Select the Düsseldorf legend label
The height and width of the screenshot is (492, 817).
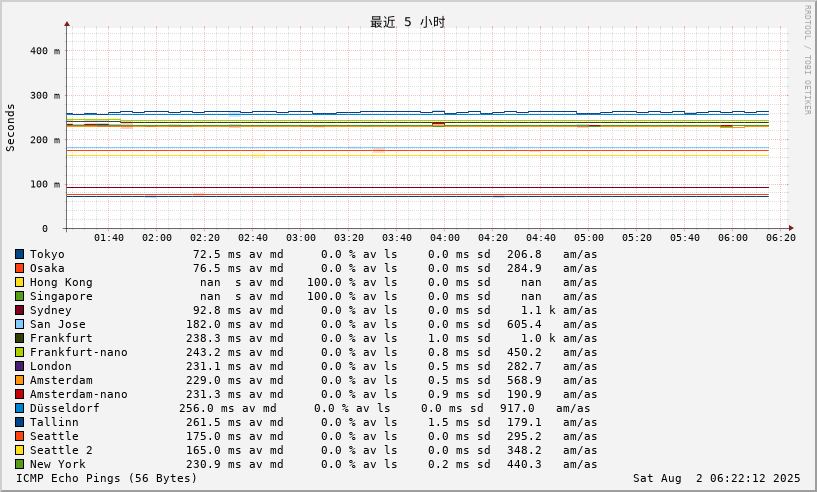tap(65, 408)
